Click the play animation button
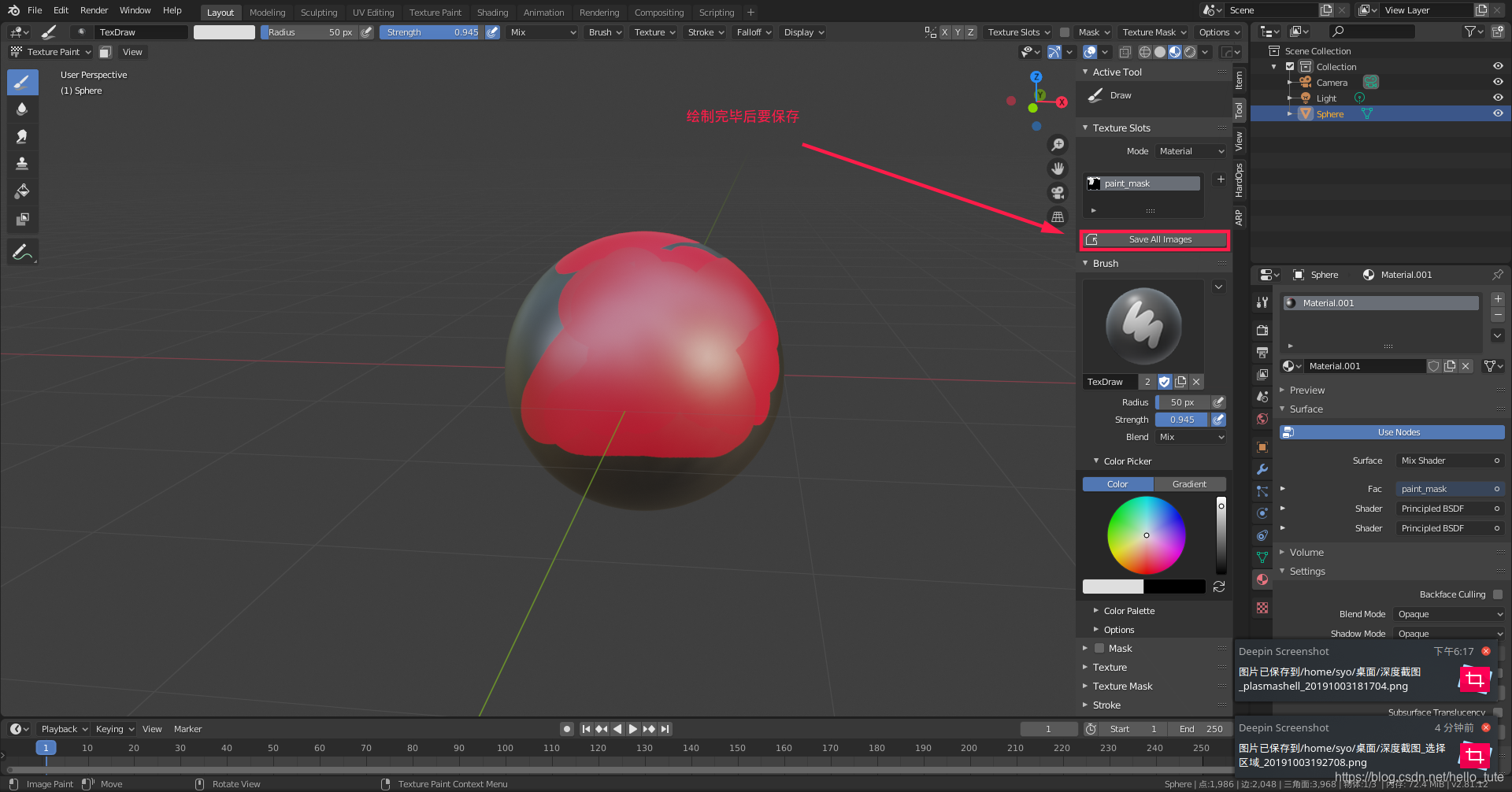The height and width of the screenshot is (792, 1512). pyautogui.click(x=633, y=729)
